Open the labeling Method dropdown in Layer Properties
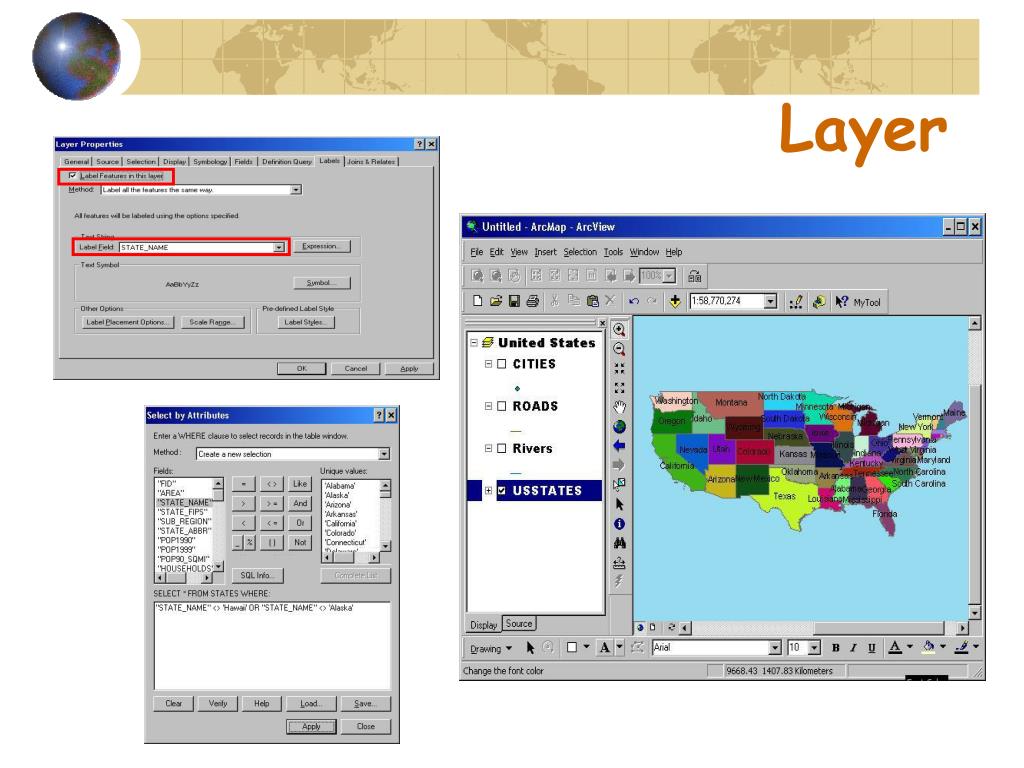 296,189
